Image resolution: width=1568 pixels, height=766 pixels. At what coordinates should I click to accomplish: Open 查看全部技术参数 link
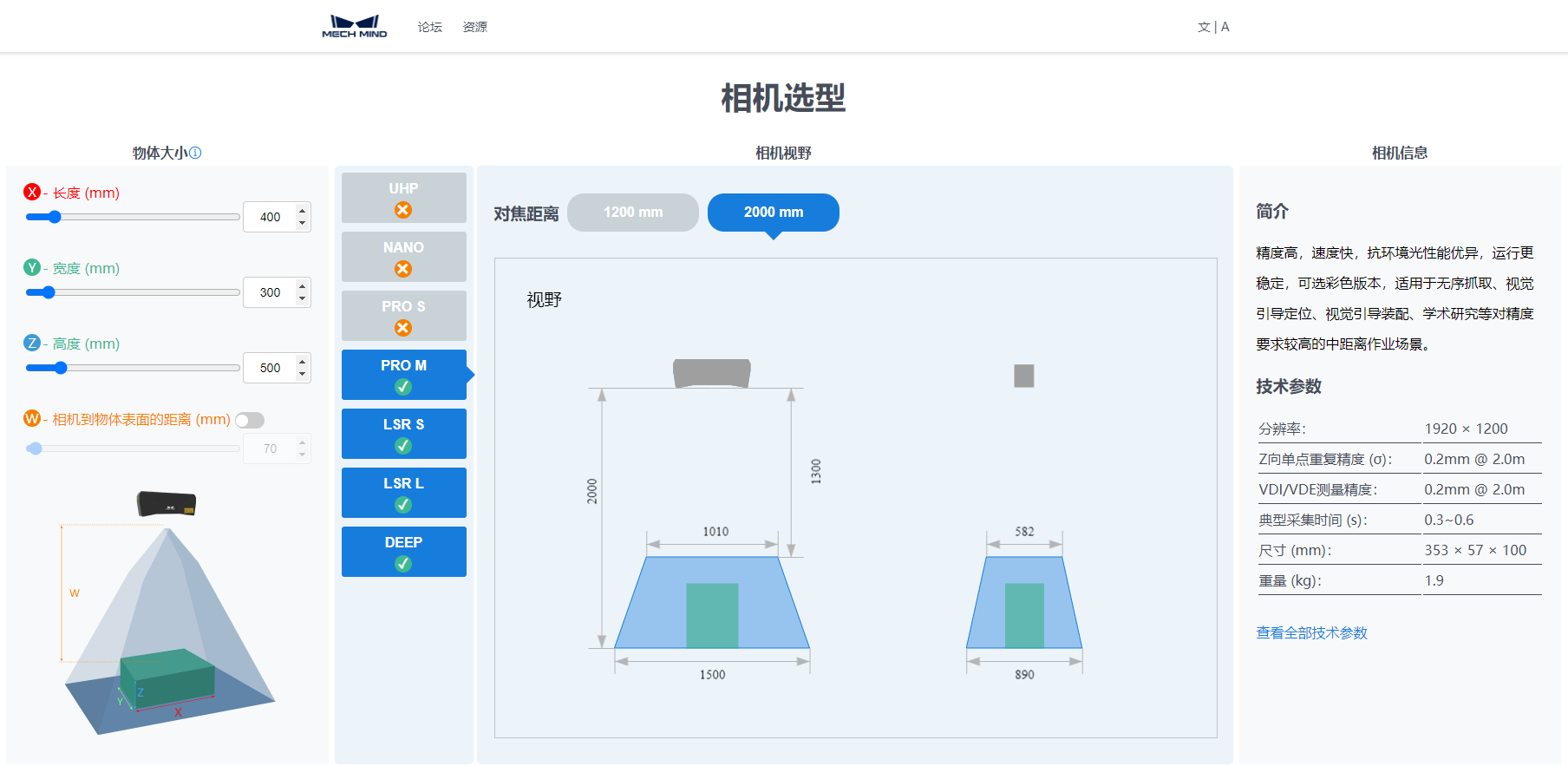pyautogui.click(x=1311, y=632)
